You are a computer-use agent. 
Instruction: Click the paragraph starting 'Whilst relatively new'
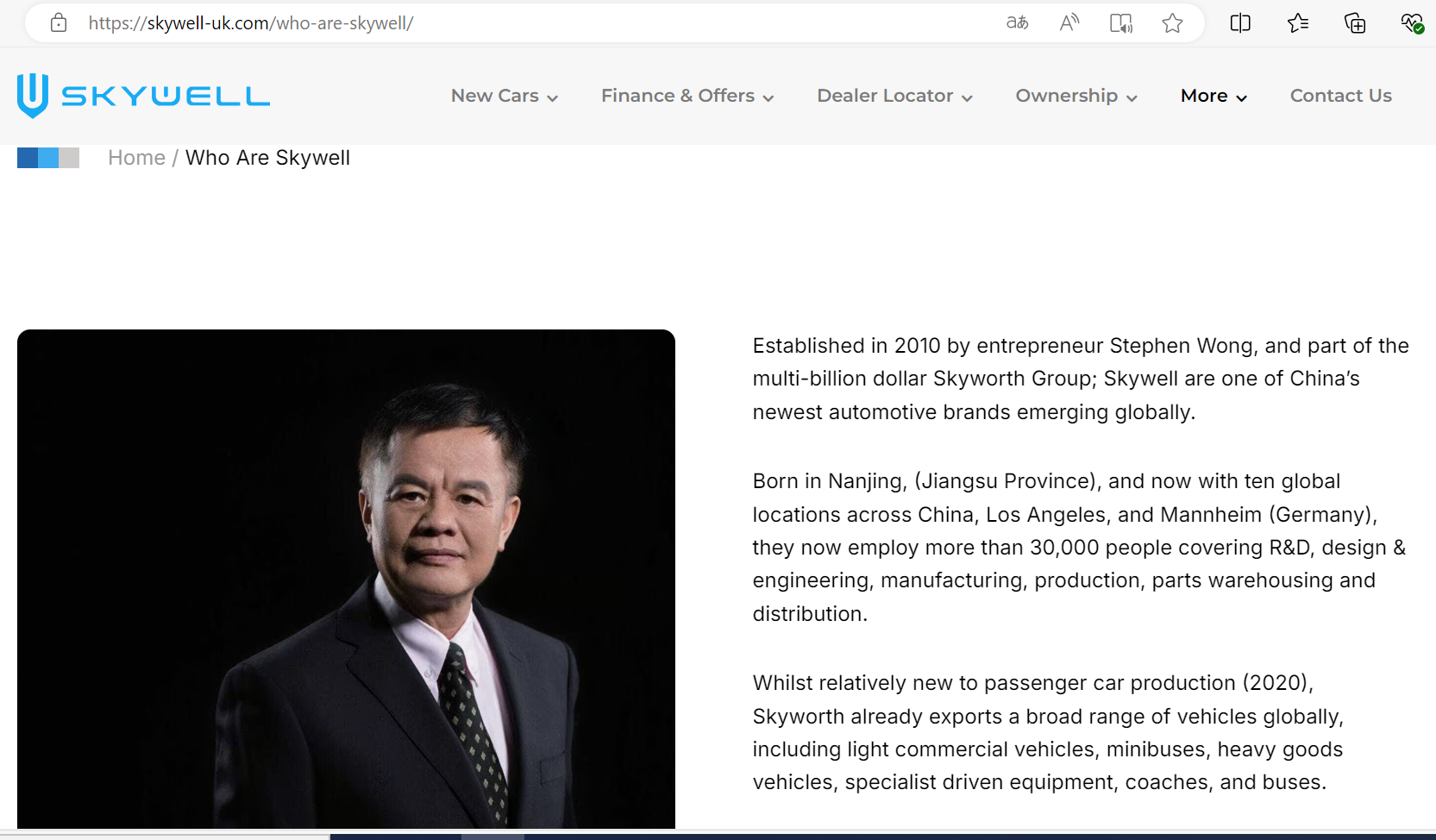pyautogui.click(x=1048, y=732)
